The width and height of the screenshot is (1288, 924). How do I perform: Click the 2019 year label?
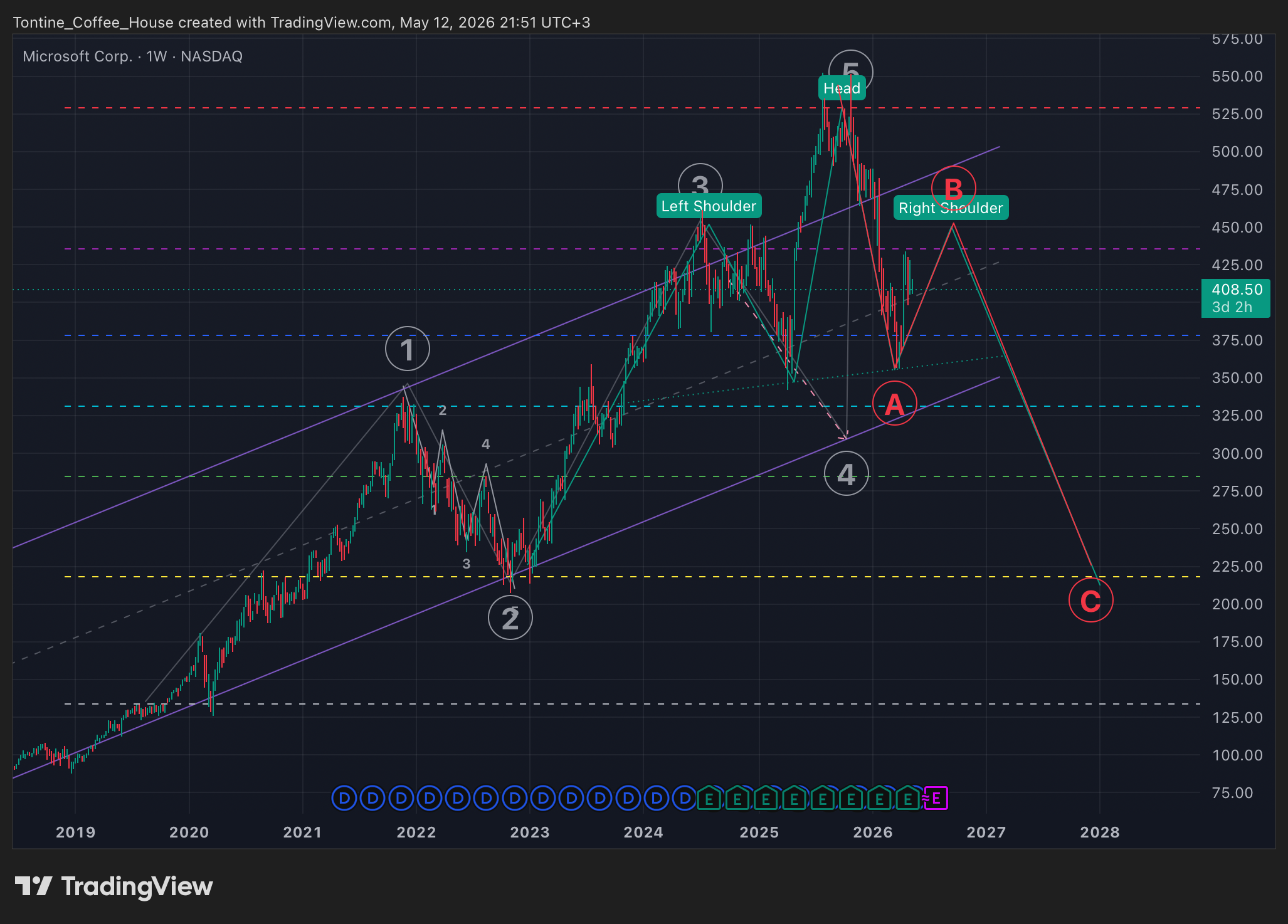75,832
